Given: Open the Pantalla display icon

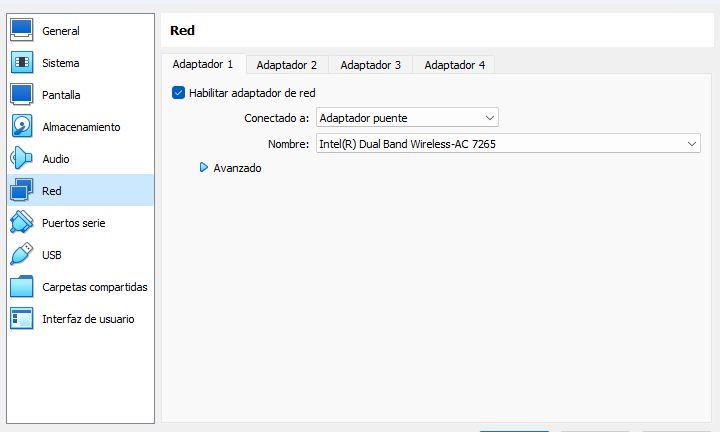Looking at the screenshot, I should coord(22,95).
